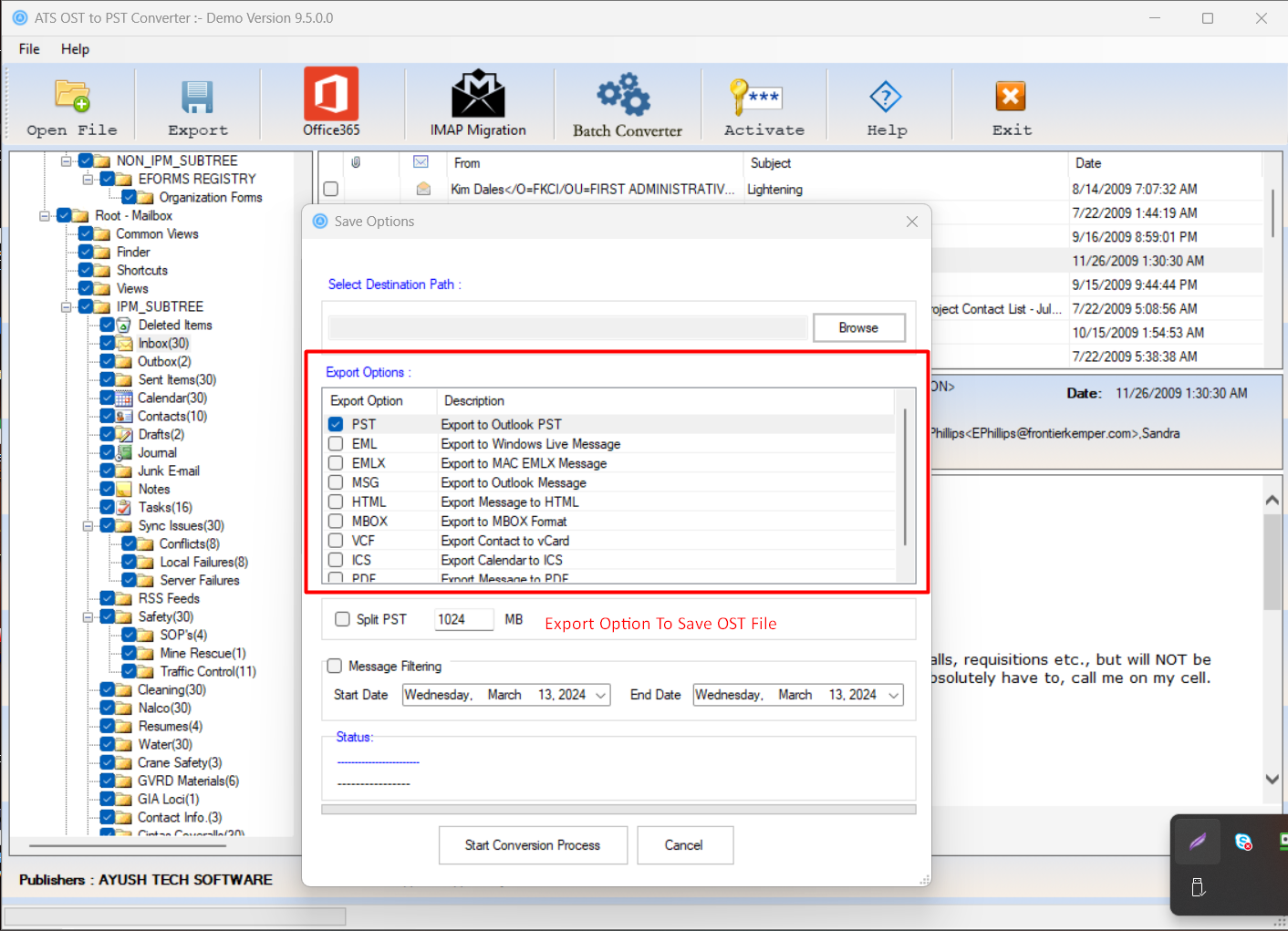Sort by the Date column header
Screen dimensions: 1288x931
coord(1165,163)
